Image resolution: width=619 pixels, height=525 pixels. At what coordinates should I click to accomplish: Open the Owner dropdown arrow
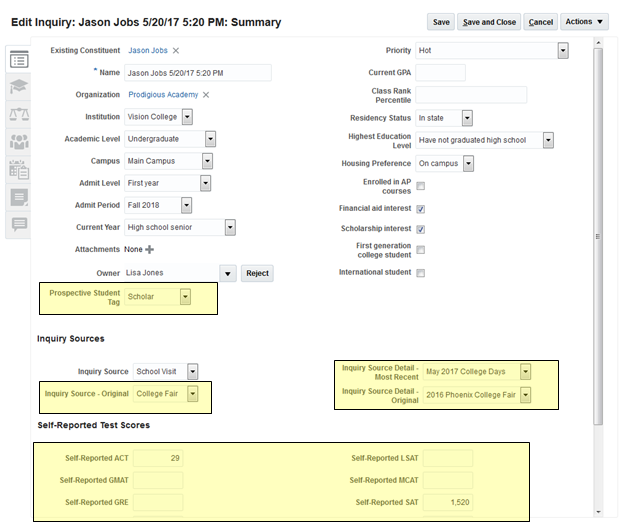[228, 273]
